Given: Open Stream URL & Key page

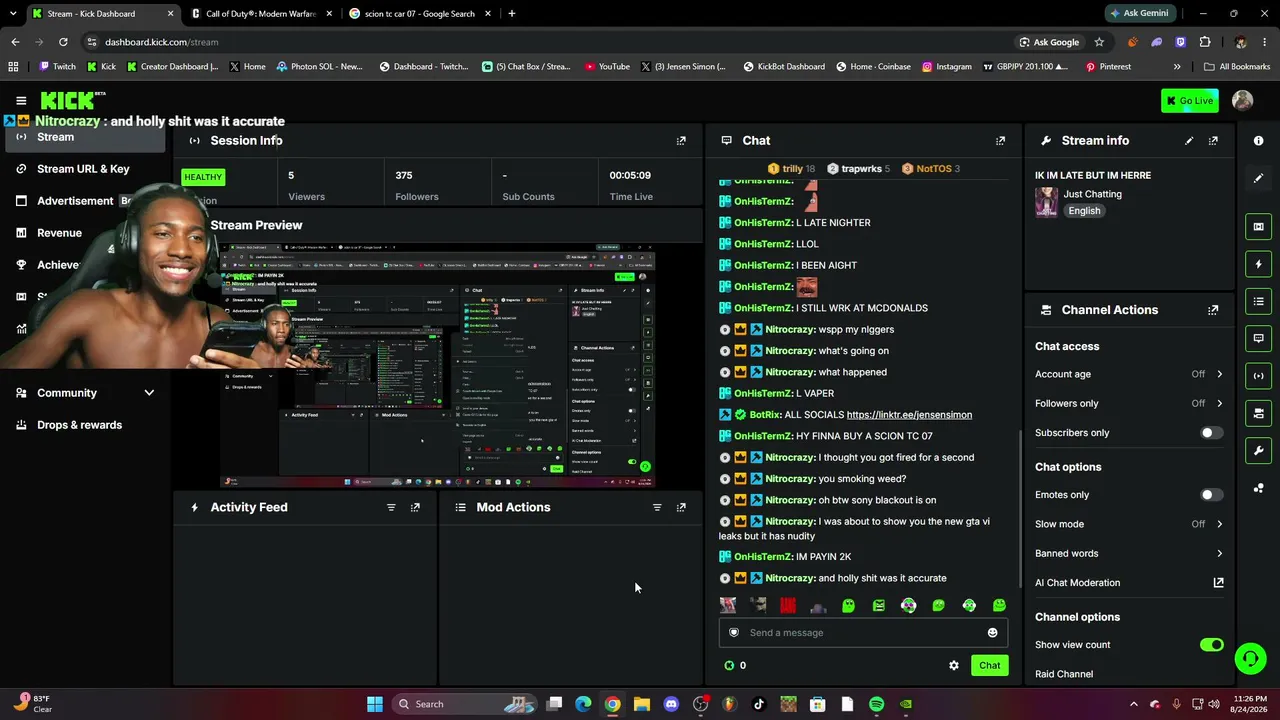Looking at the screenshot, I should click(x=85, y=169).
